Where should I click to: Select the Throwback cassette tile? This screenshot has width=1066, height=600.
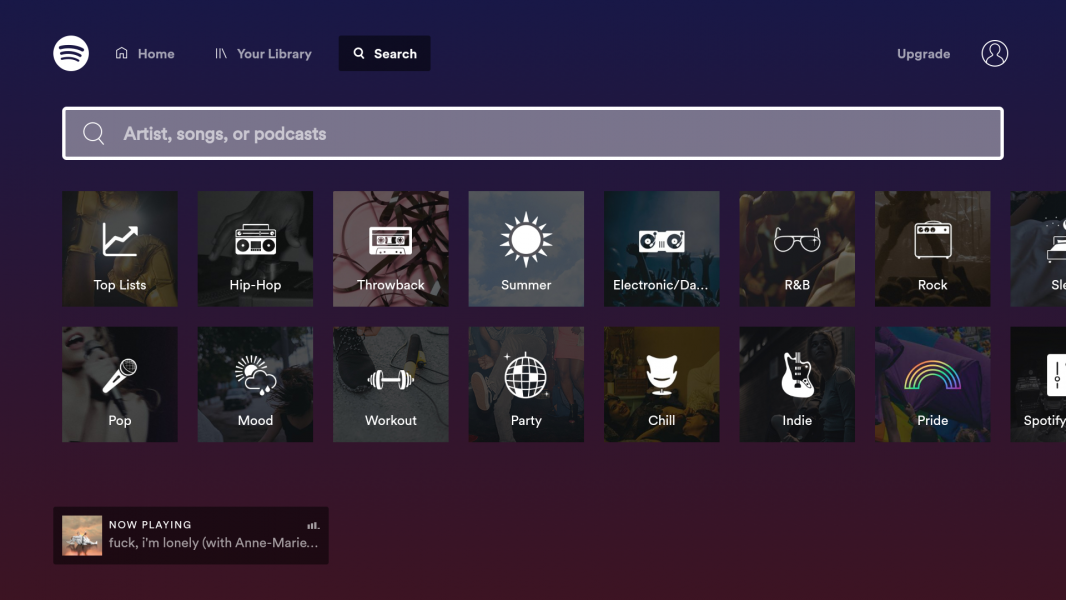coord(390,249)
